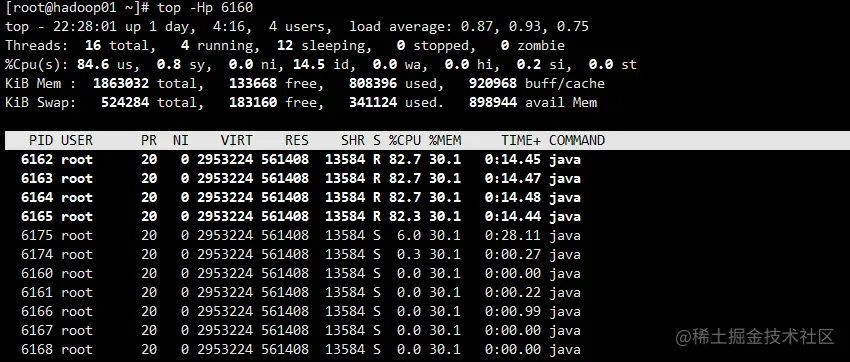The height and width of the screenshot is (362, 850).
Task: Click the CPU idle value 14.5 id
Action: [x=321, y=64]
